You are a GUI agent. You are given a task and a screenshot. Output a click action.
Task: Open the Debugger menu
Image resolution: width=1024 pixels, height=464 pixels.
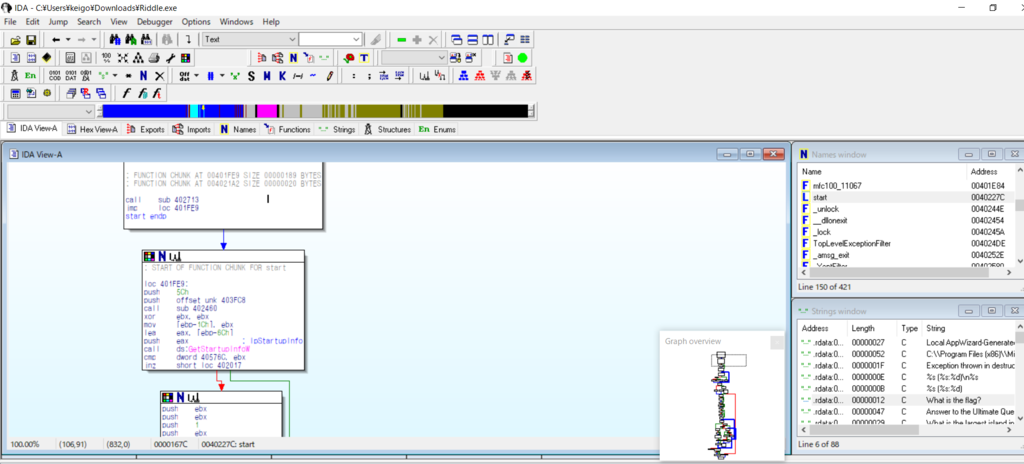[x=155, y=22]
